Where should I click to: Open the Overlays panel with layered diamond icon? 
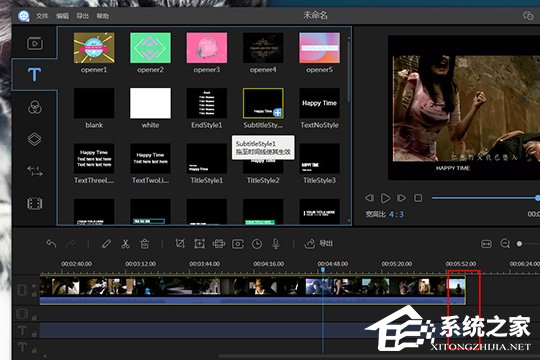tap(34, 139)
